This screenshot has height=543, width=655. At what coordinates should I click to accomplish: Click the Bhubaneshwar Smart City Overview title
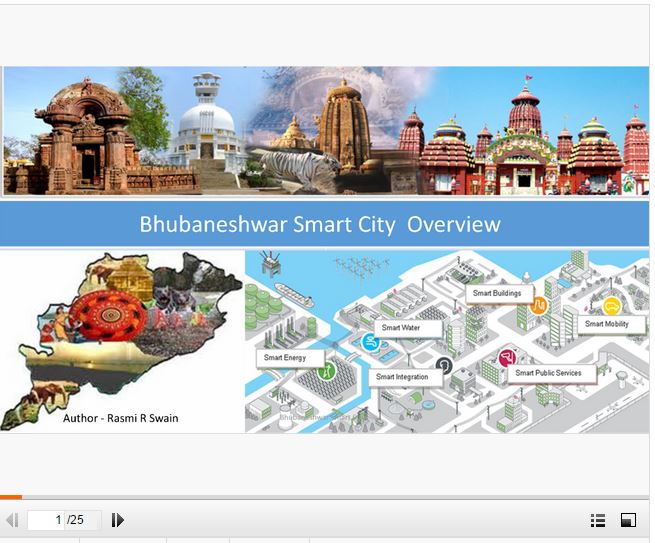(x=320, y=224)
